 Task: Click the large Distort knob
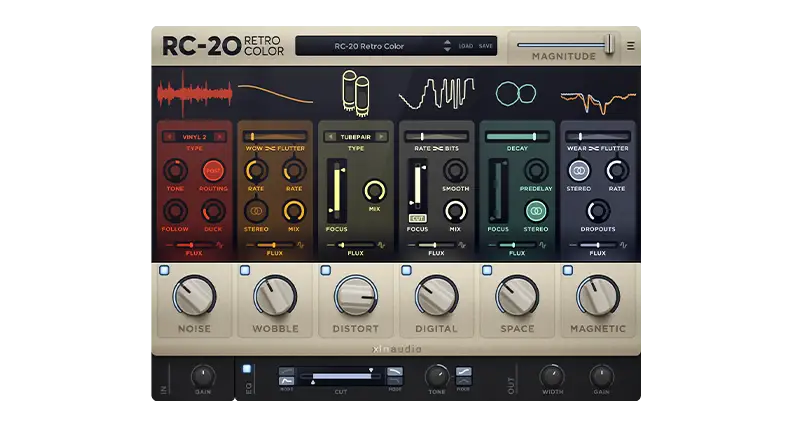pos(356,297)
